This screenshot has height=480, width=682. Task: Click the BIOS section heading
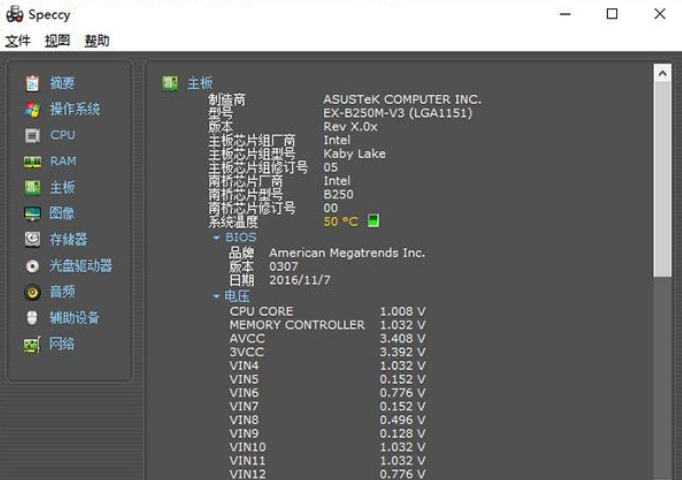point(241,237)
